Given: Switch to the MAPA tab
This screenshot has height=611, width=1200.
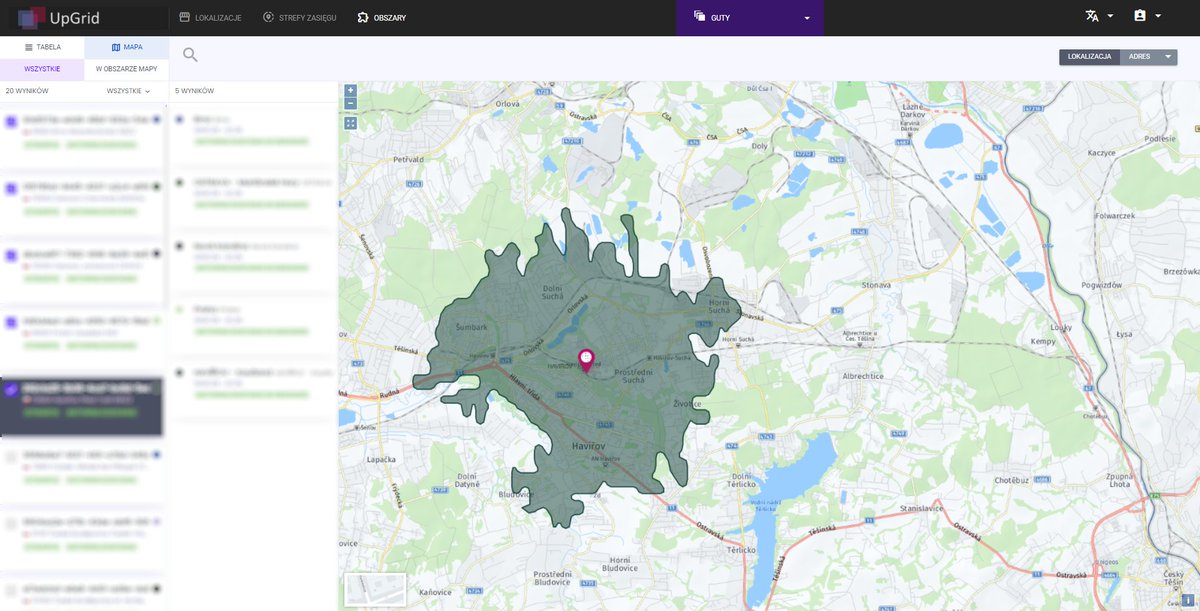Looking at the screenshot, I should click(x=127, y=47).
